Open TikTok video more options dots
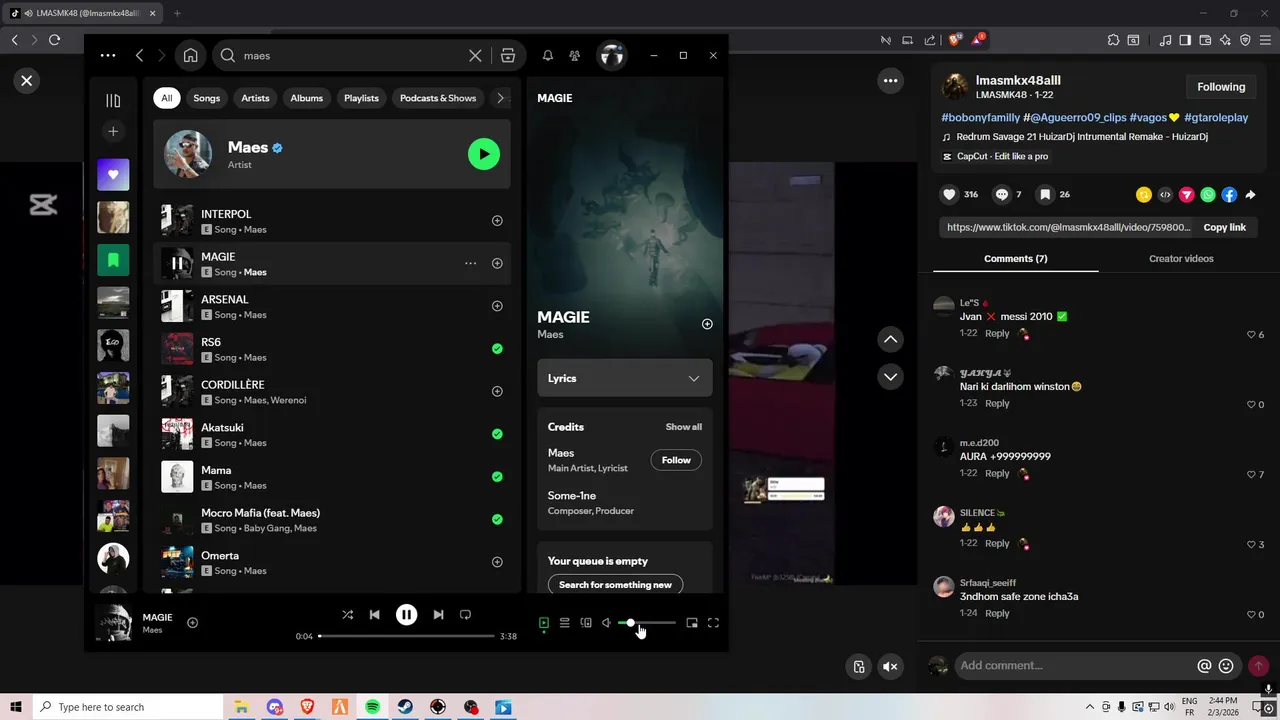The image size is (1280, 720). coord(890,81)
